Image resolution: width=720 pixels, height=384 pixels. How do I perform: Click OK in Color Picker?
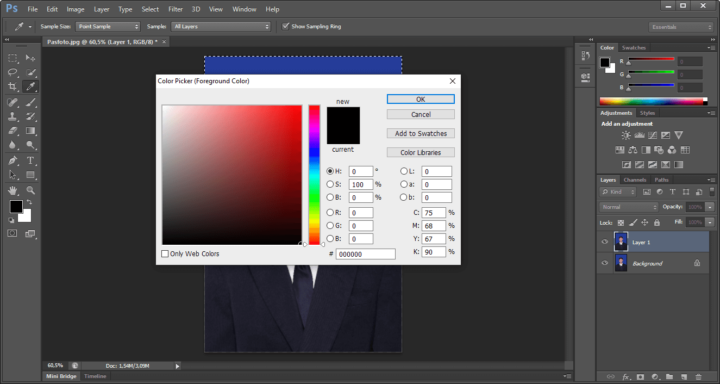pyautogui.click(x=421, y=99)
